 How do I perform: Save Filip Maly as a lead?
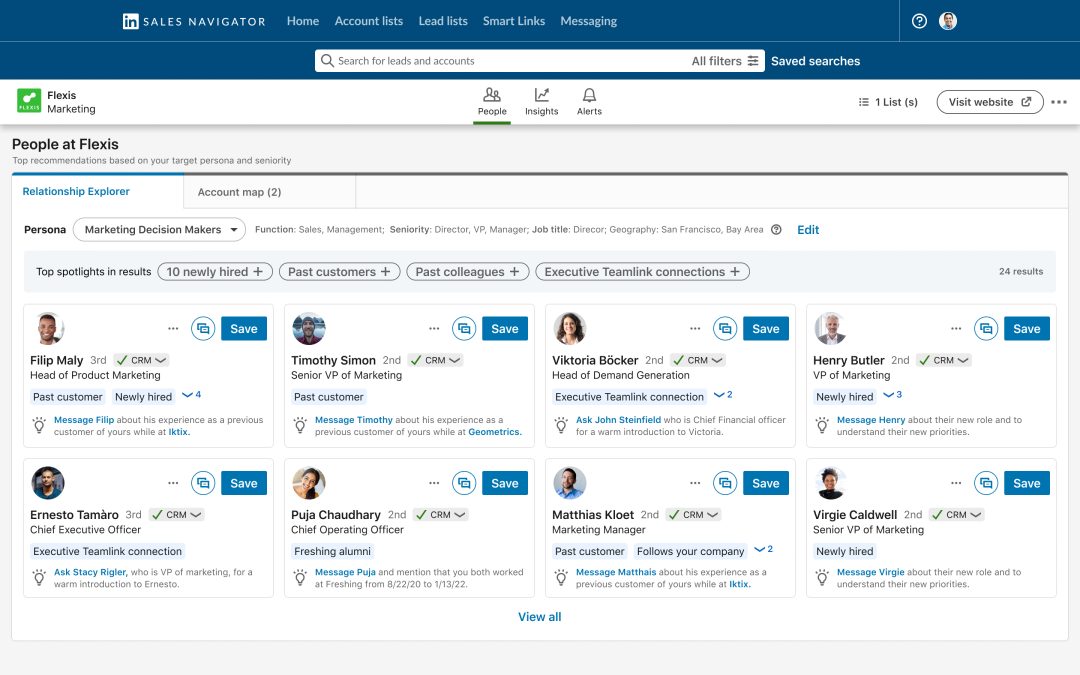[244, 329]
